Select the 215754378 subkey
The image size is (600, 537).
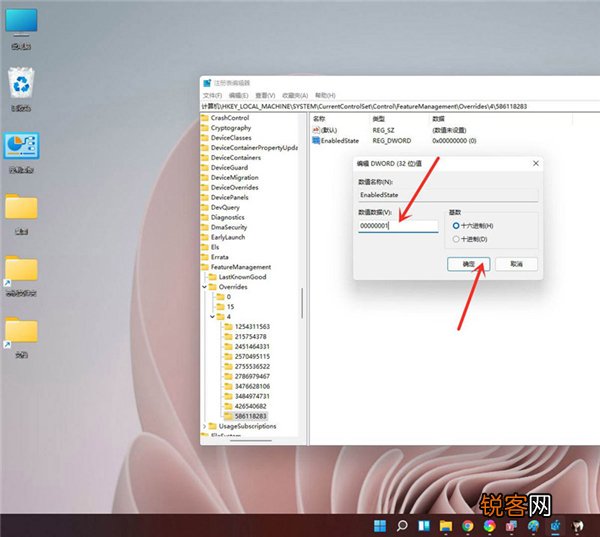coord(250,336)
